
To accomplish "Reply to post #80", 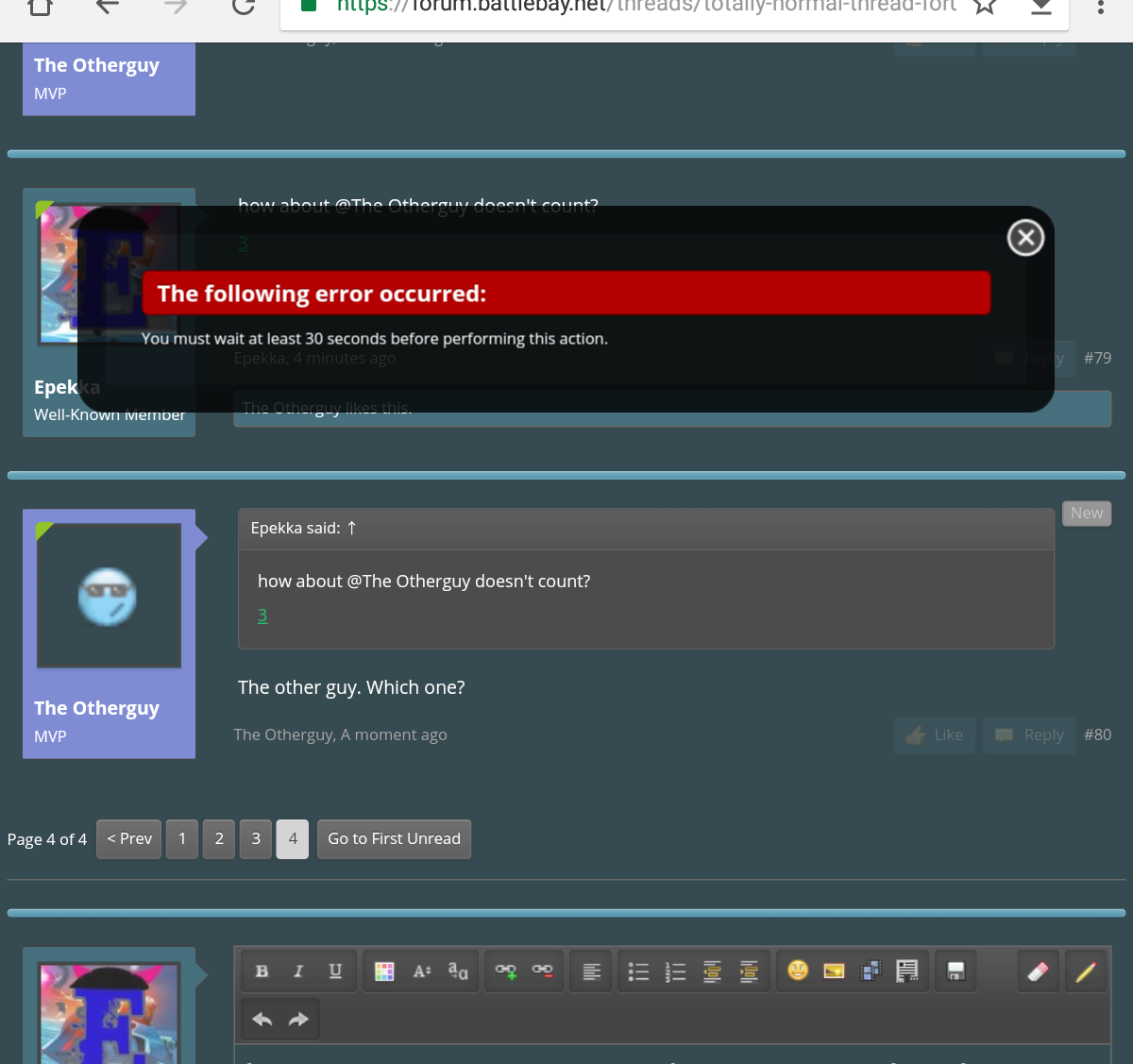I will [x=1030, y=735].
